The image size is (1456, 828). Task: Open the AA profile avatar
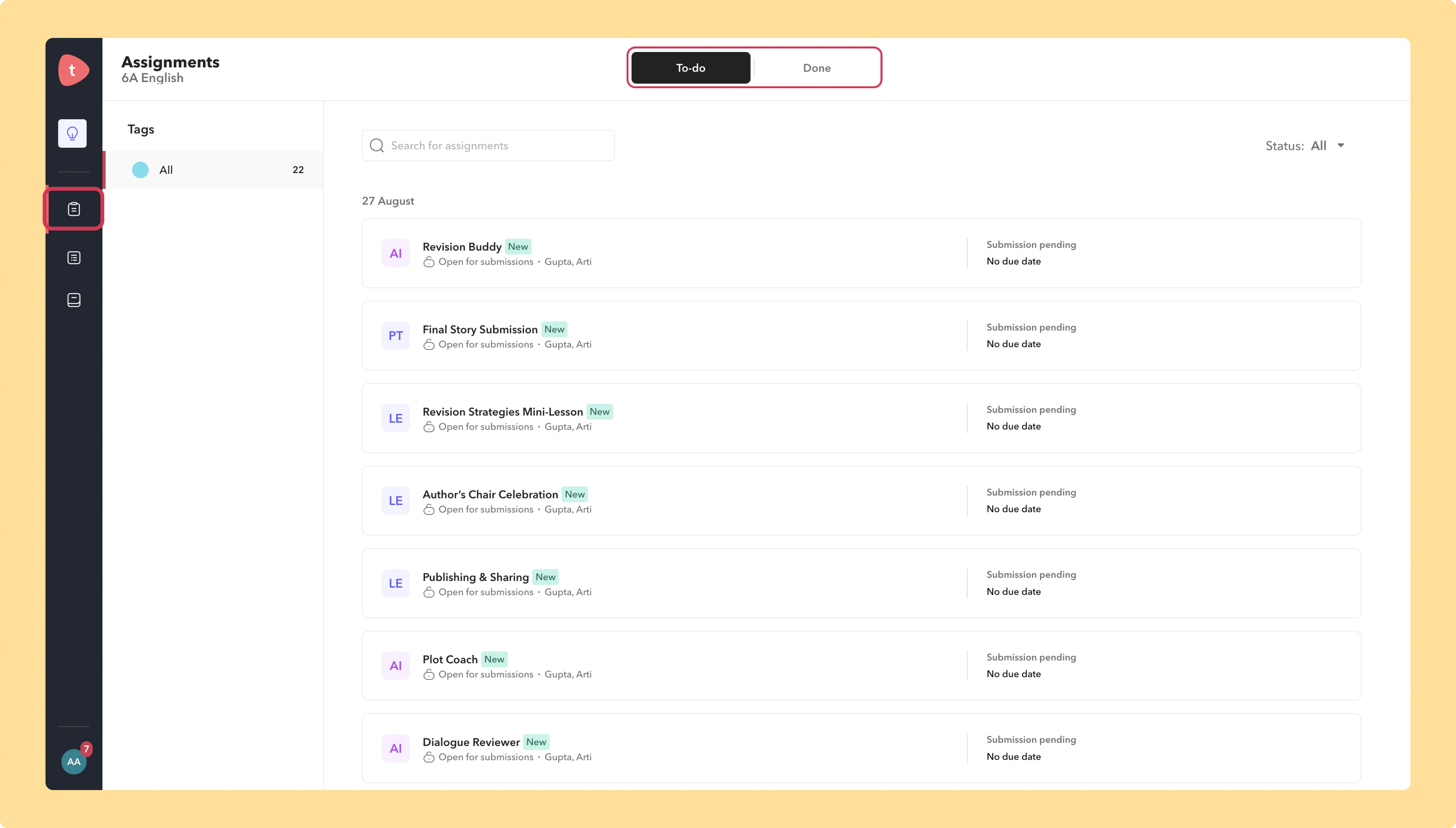[x=74, y=761]
